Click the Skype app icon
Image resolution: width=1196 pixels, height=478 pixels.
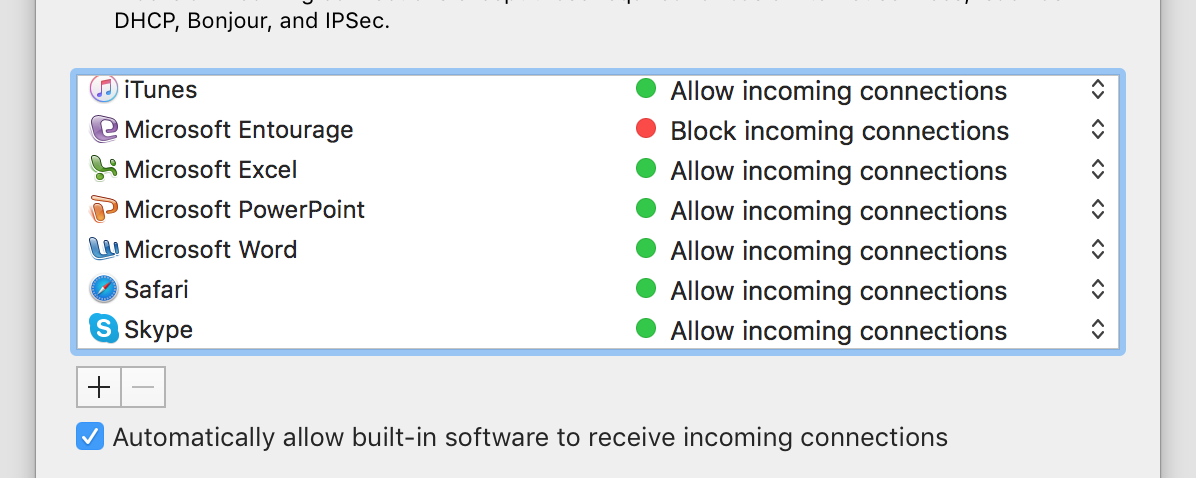point(104,329)
